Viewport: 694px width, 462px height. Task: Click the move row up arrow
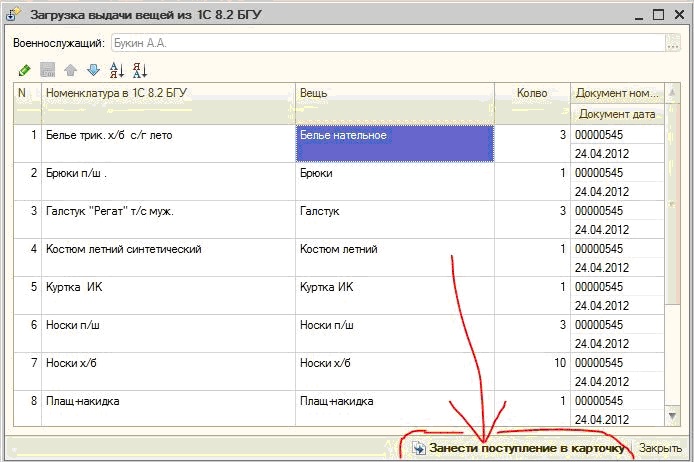(x=70, y=70)
